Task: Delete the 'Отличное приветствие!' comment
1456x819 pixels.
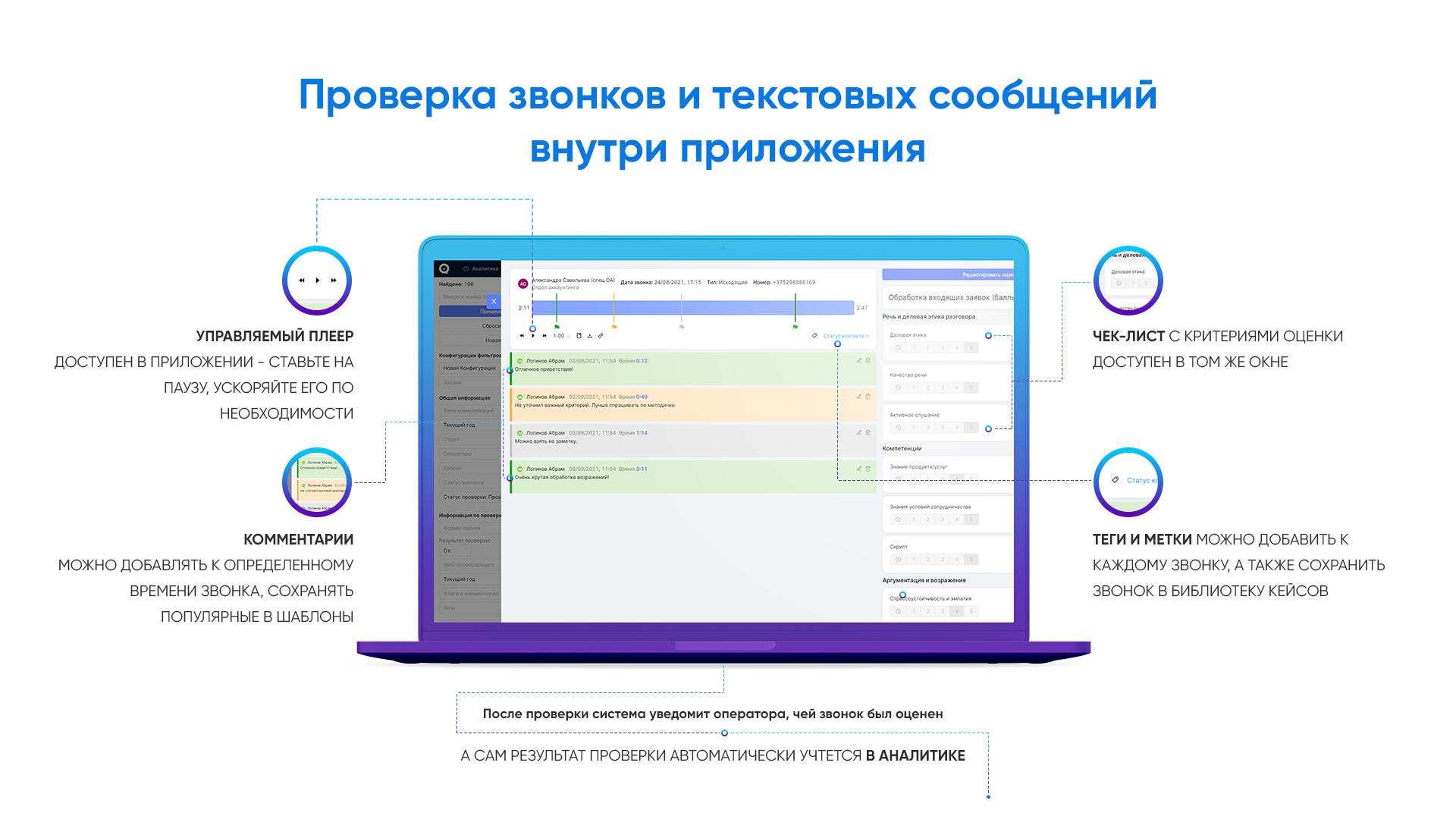Action: [x=868, y=360]
